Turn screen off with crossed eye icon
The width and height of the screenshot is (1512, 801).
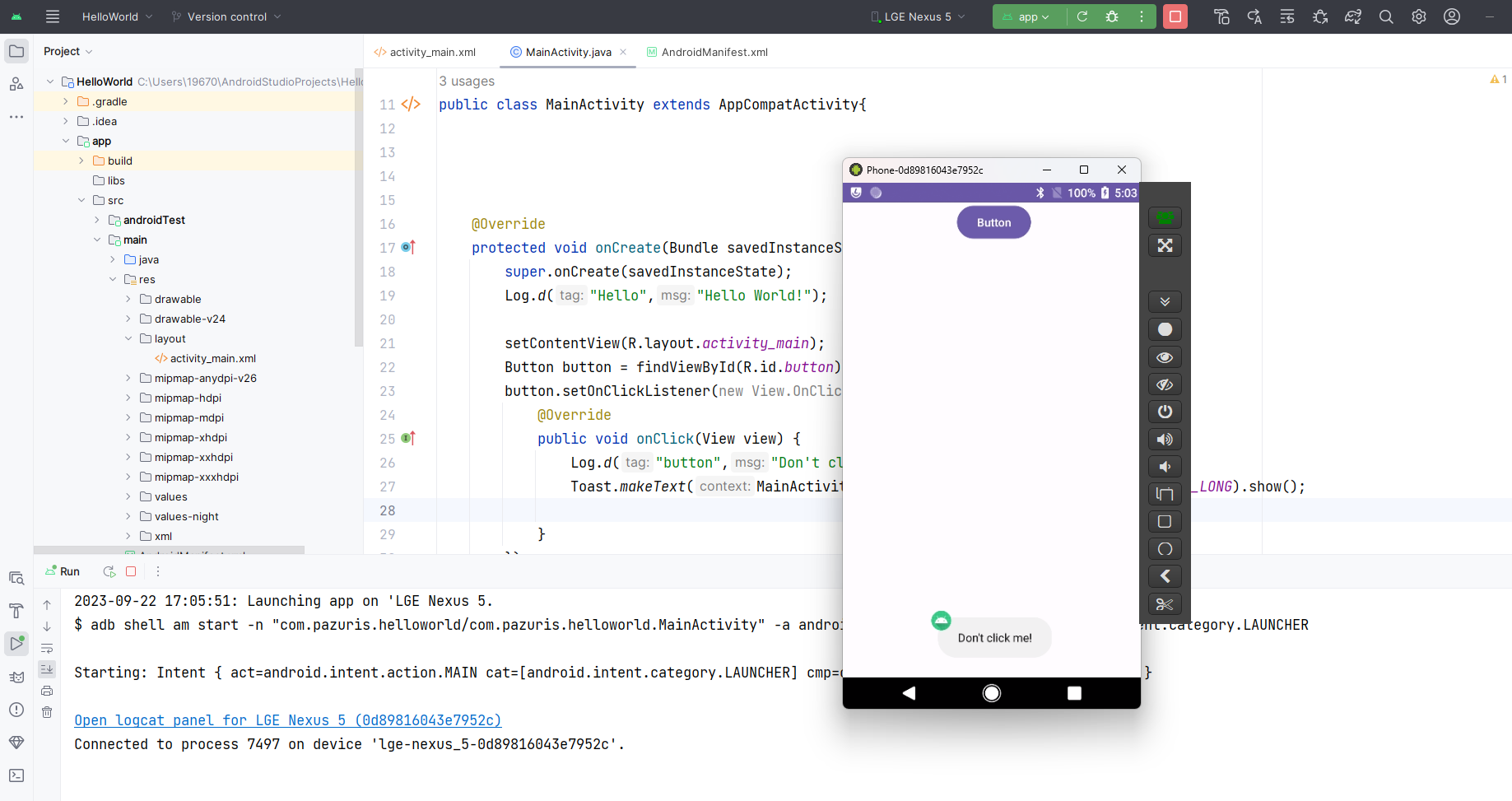[1165, 384]
